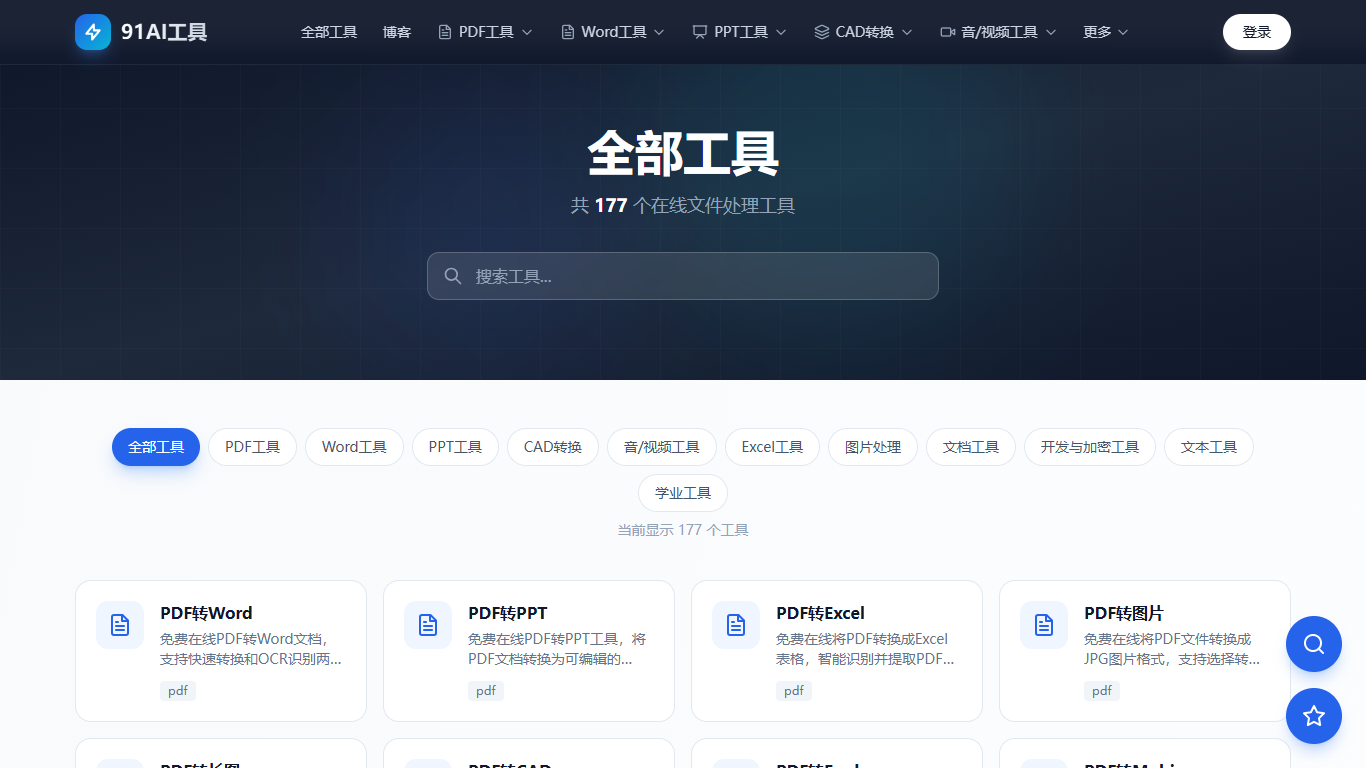1366x768 pixels.
Task: Click the CAD转换 layers icon in navbar
Action: coord(822,32)
